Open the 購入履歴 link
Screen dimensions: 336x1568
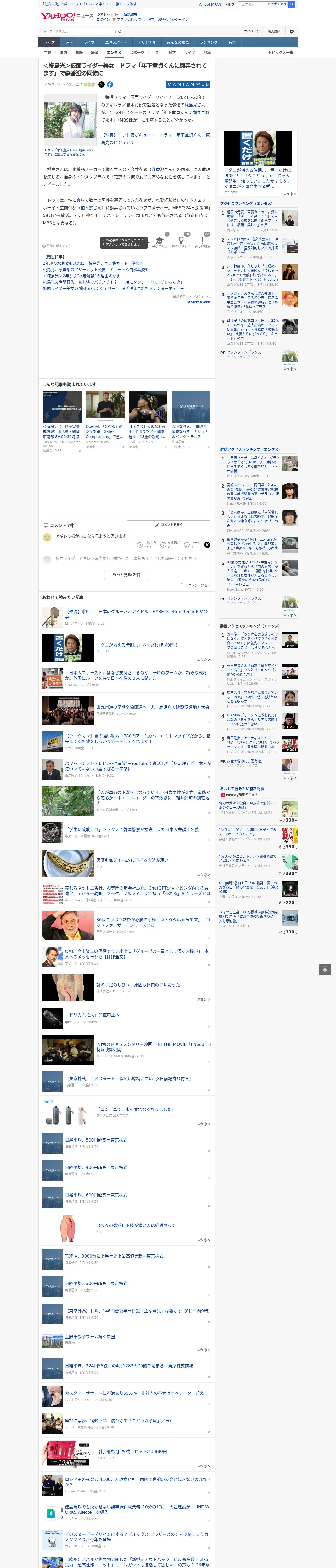[x=274, y=31]
